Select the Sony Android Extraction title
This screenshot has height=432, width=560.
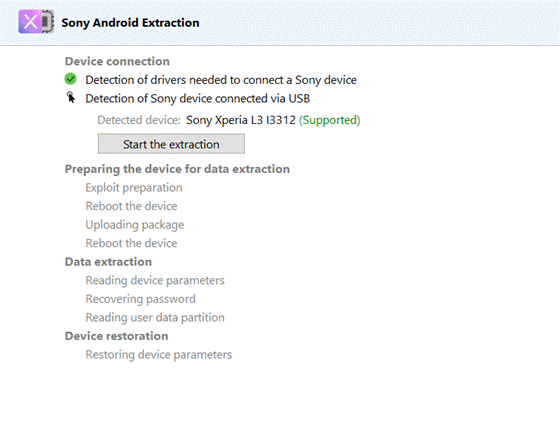(x=130, y=22)
